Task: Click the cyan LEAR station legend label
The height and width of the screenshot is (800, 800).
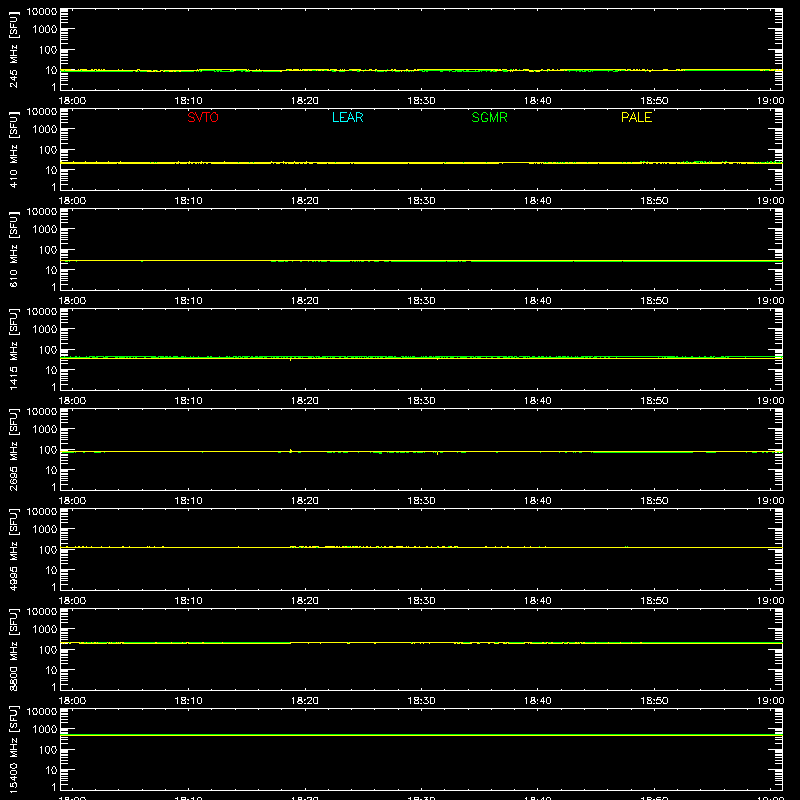Action: click(x=347, y=117)
